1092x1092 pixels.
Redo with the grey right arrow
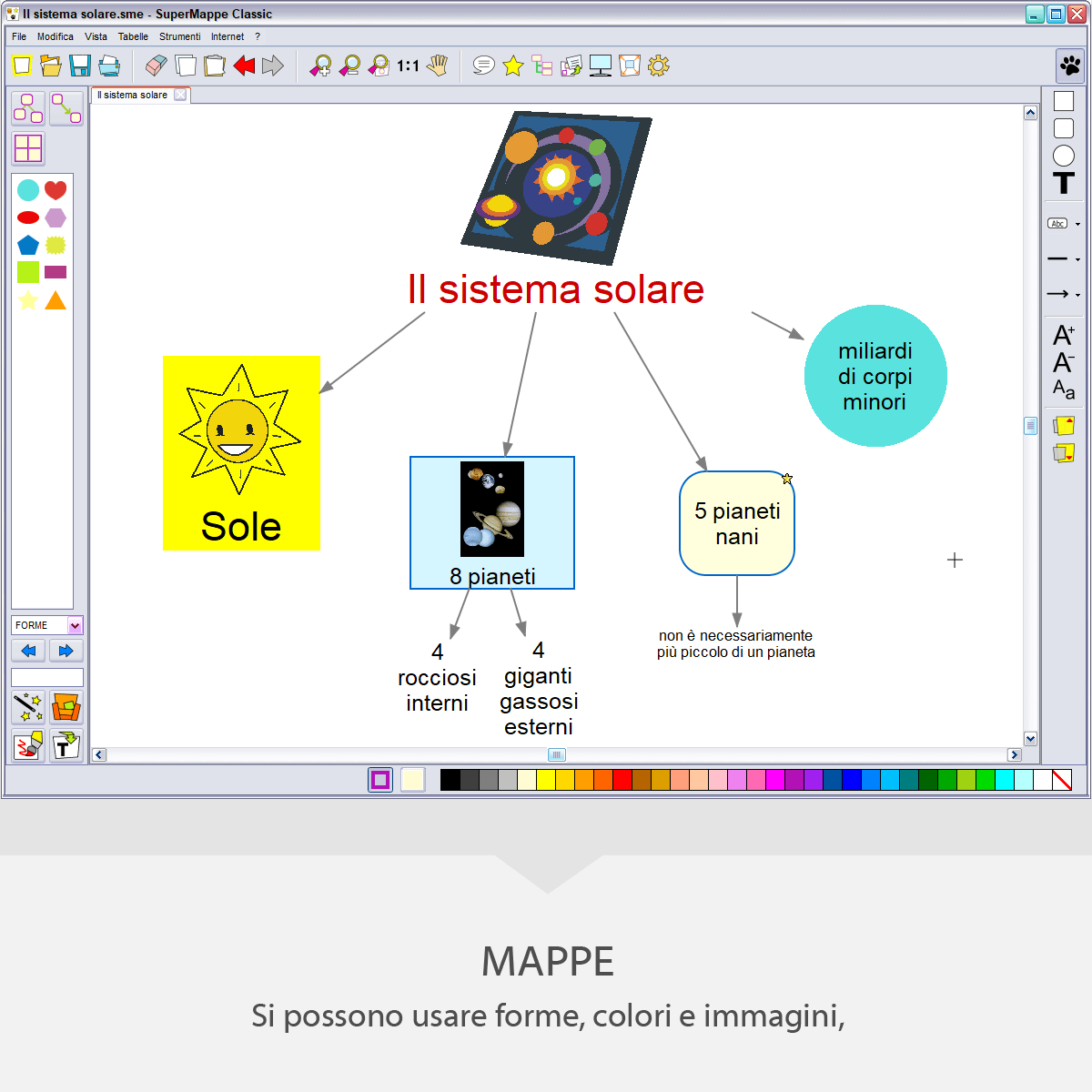pyautogui.click(x=273, y=66)
